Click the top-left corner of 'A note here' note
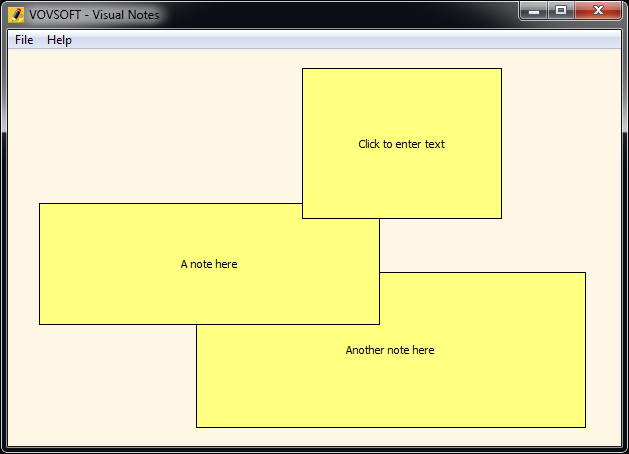Viewport: 629px width, 454px height. (41, 205)
